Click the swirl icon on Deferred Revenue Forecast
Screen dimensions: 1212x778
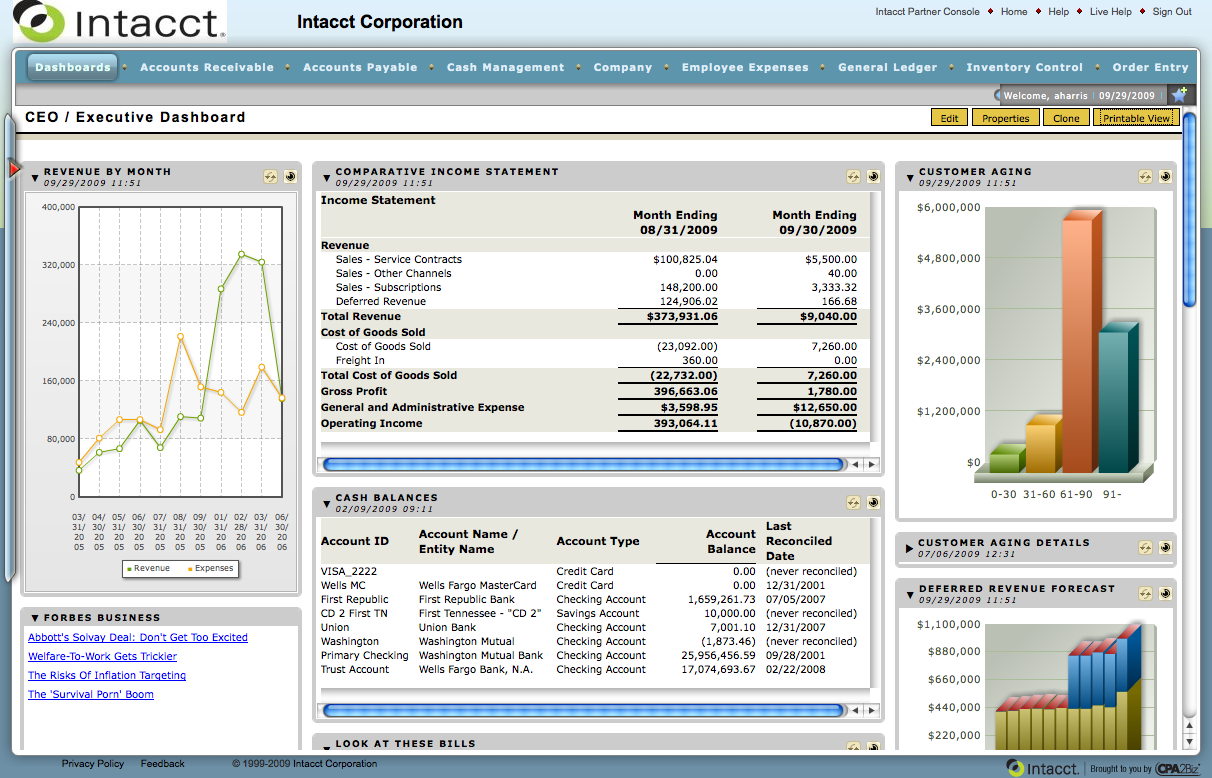click(x=1165, y=594)
